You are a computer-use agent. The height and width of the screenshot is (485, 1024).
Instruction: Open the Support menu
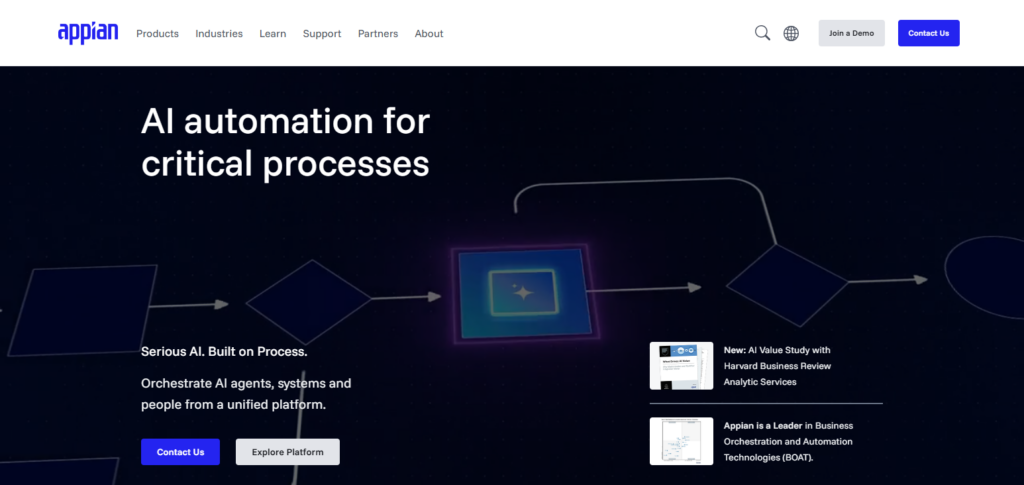point(322,33)
